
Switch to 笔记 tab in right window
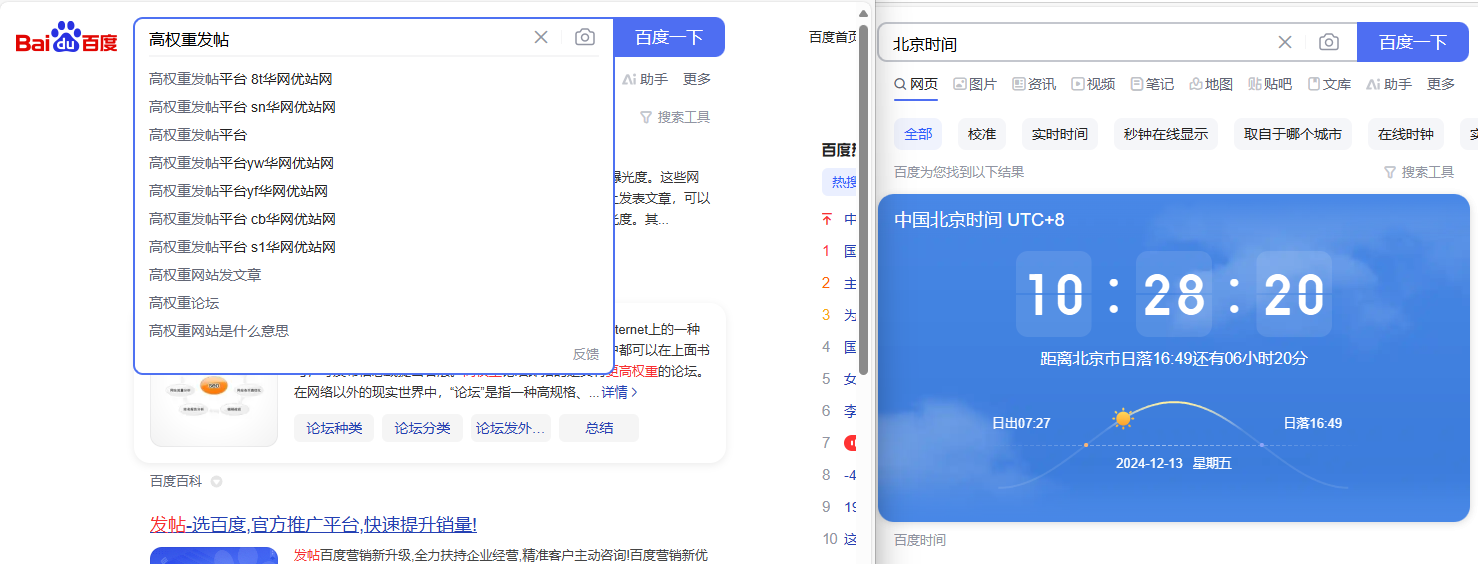[1152, 84]
